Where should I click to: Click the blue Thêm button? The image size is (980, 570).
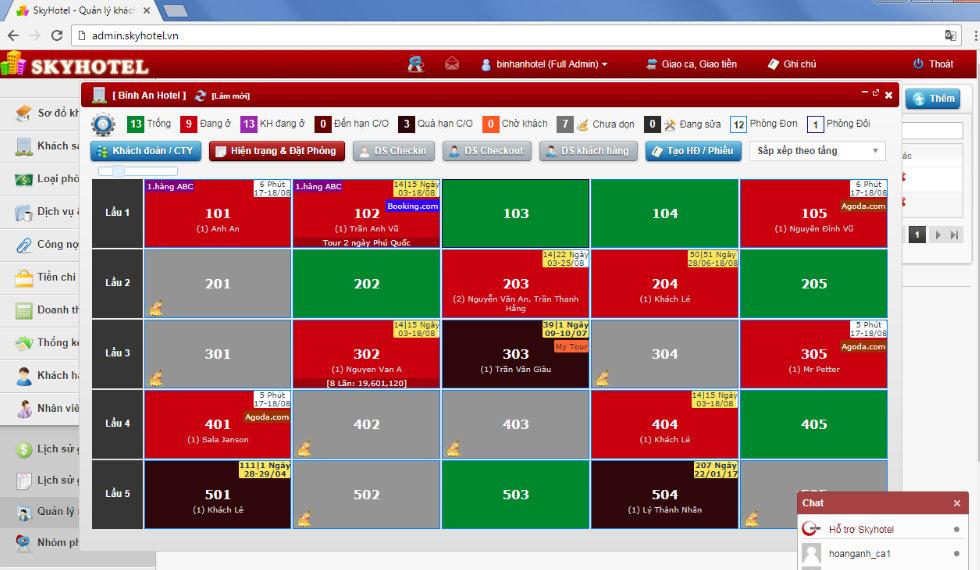(934, 98)
